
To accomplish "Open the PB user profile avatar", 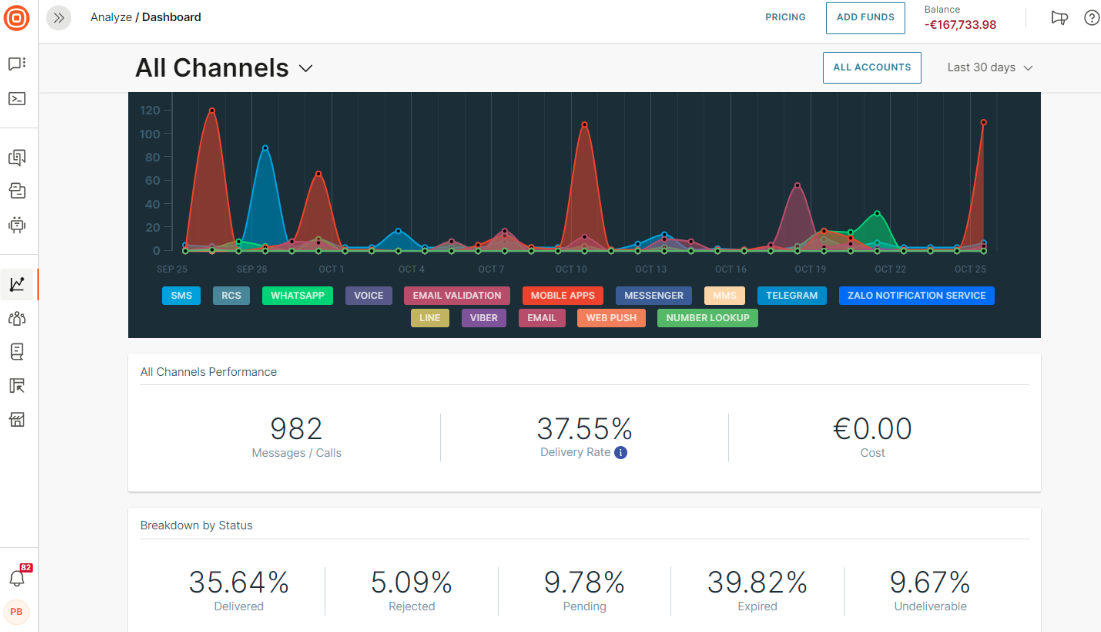I will (17, 612).
